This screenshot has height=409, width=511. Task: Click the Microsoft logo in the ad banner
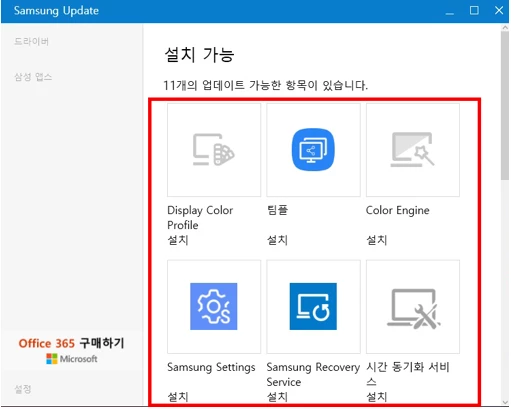tap(72, 359)
